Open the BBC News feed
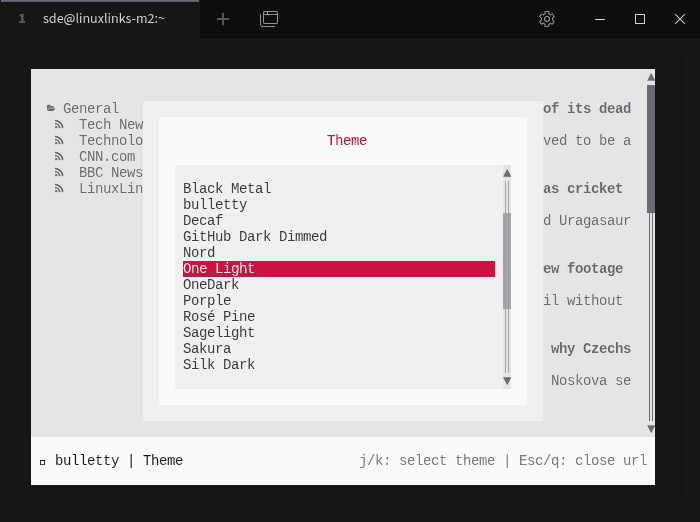 [x=111, y=172]
